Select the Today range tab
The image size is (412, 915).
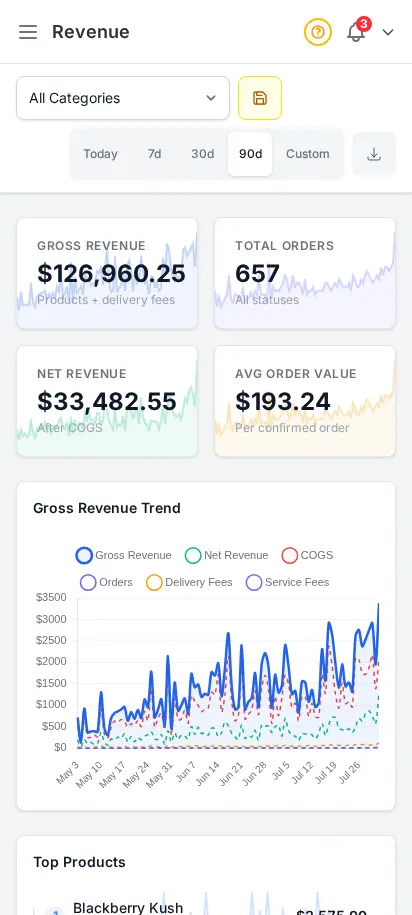[100, 154]
